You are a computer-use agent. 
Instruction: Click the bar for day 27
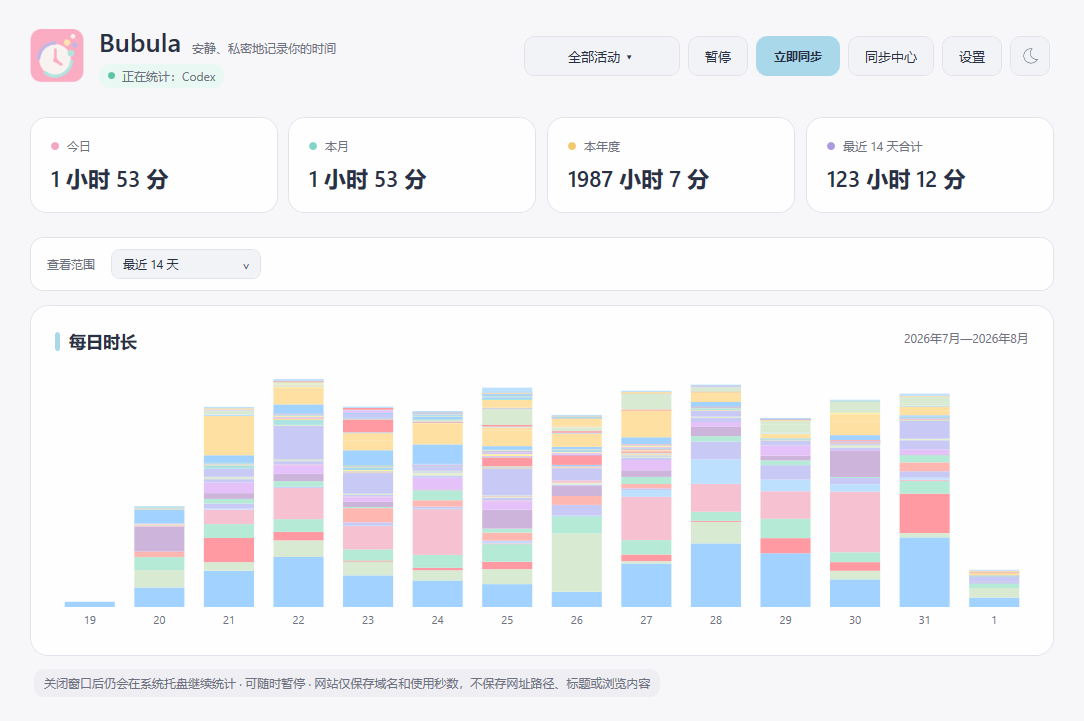click(x=646, y=498)
